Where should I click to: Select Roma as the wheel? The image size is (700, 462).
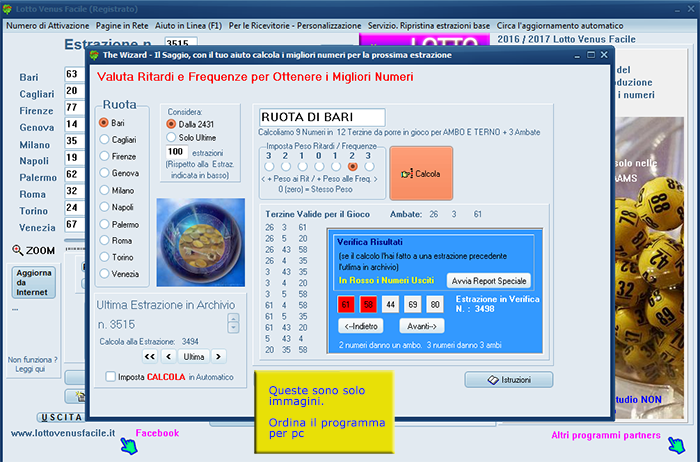click(104, 240)
